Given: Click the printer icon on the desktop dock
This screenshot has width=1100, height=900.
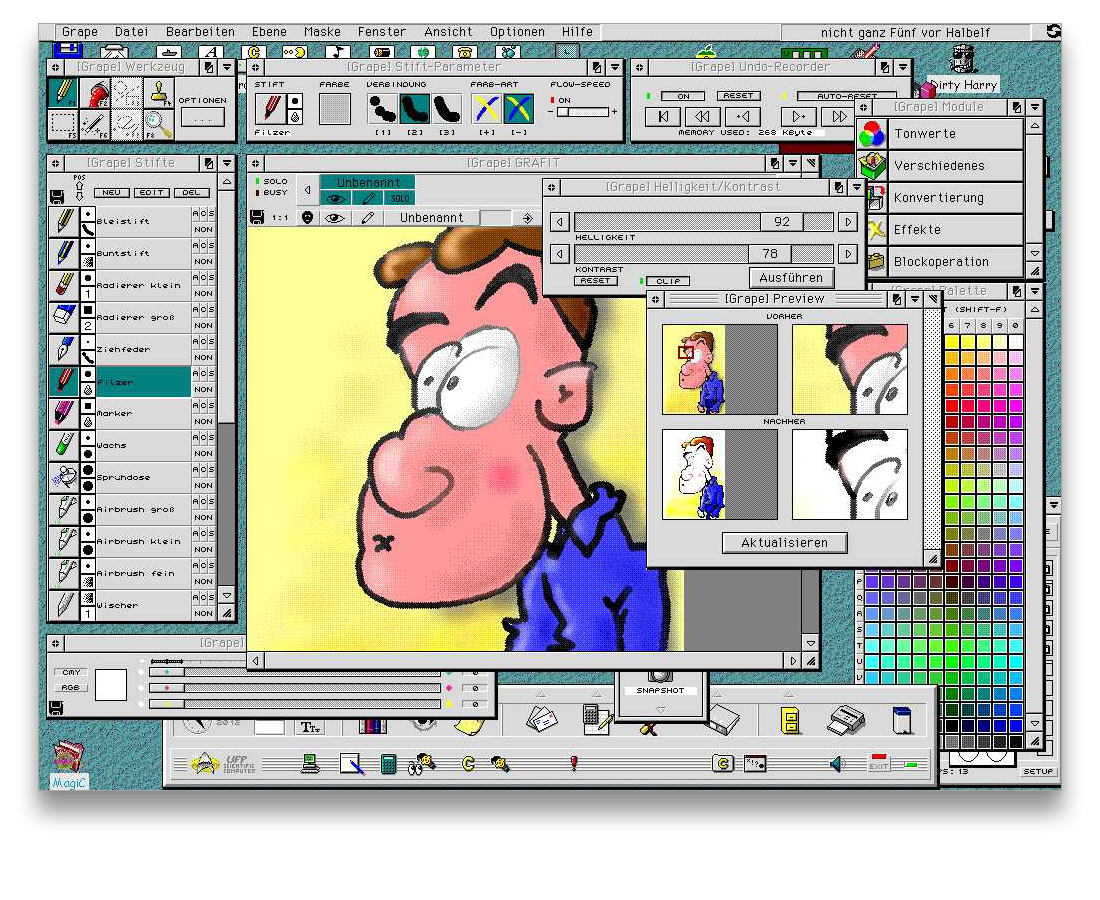Looking at the screenshot, I should pyautogui.click(x=847, y=720).
